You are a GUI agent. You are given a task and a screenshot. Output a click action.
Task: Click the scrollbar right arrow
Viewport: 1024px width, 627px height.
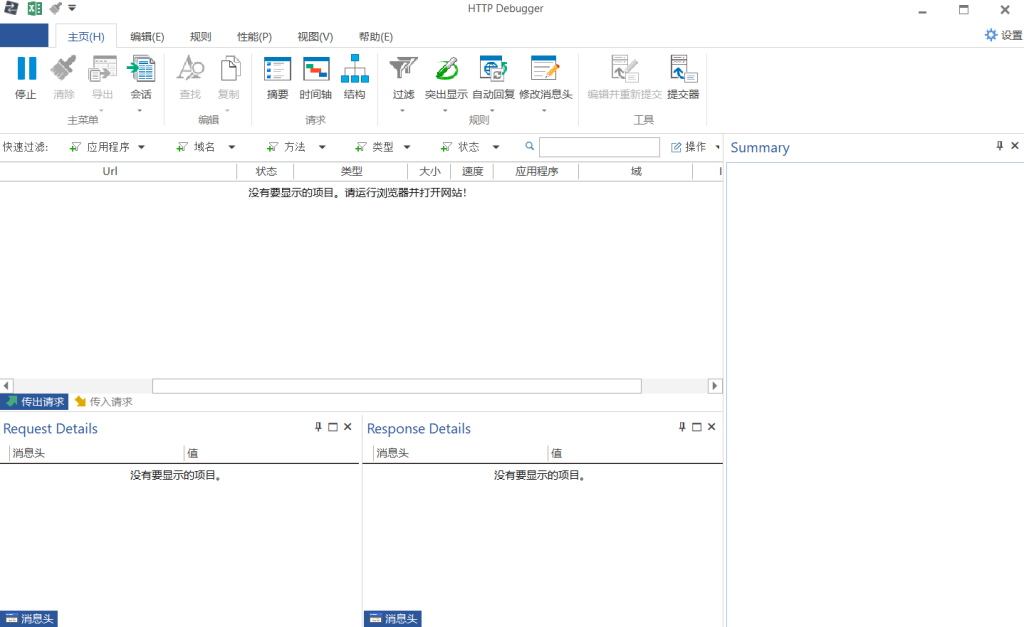[714, 386]
